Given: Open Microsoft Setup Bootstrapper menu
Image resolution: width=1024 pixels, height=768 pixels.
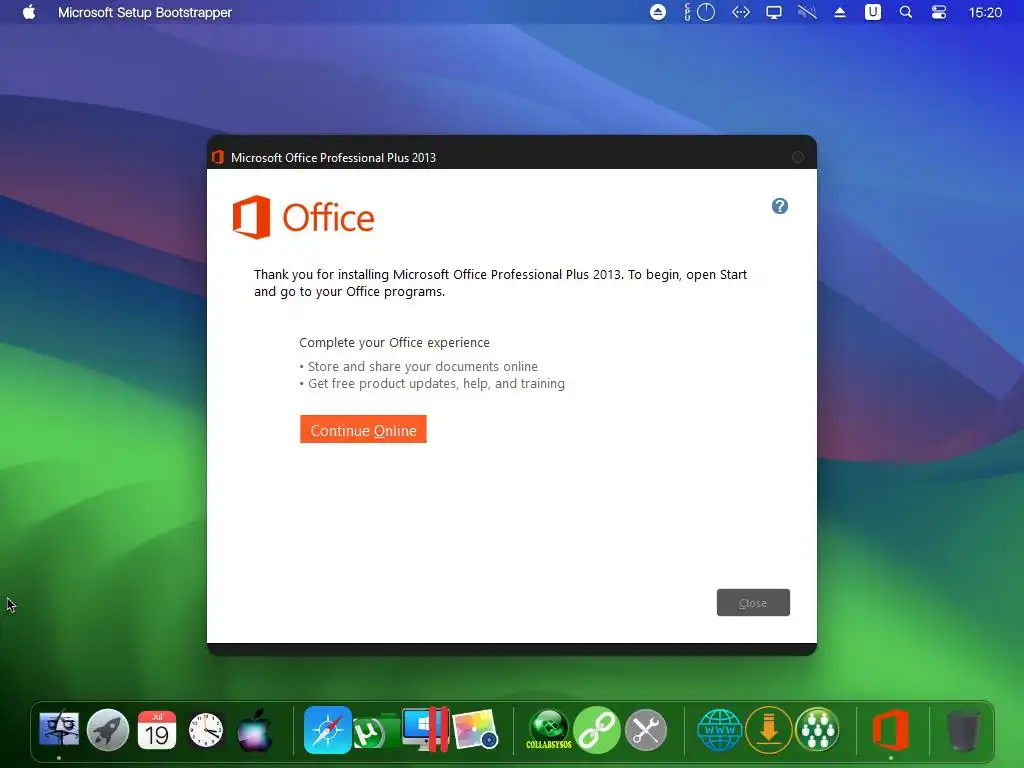Looking at the screenshot, I should tap(145, 12).
